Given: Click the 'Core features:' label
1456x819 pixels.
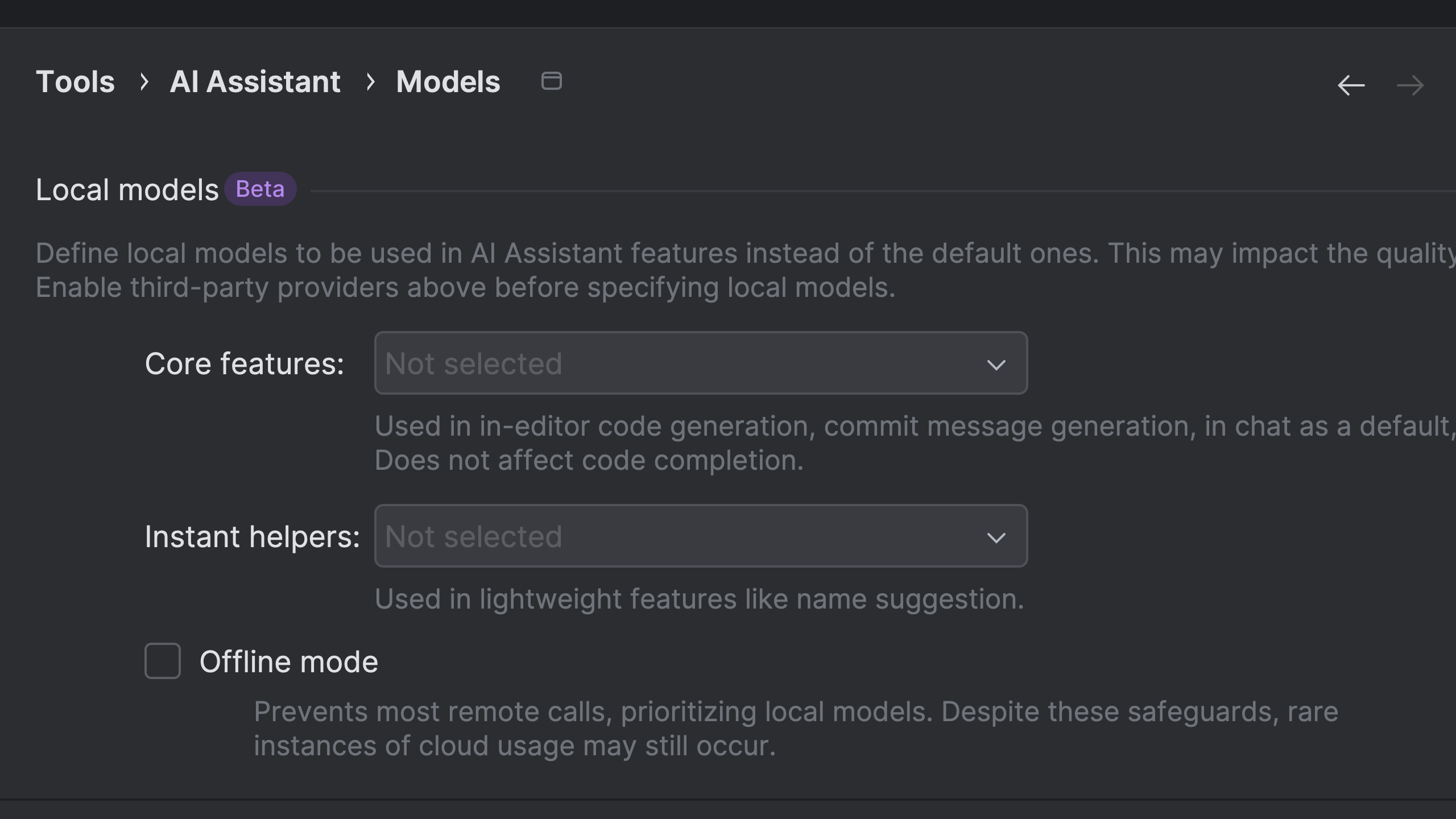Looking at the screenshot, I should click(245, 363).
